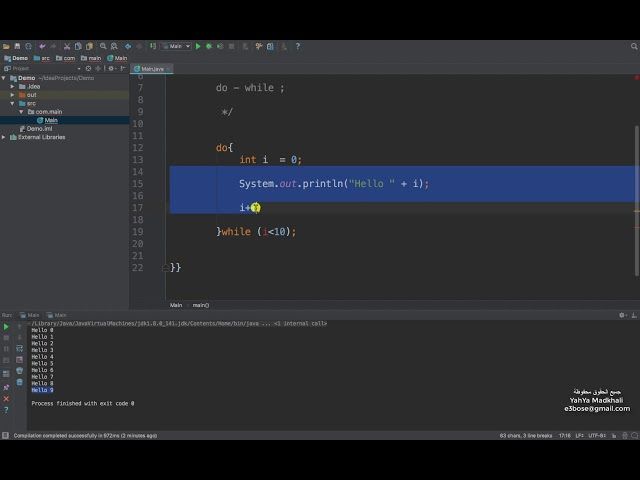Select main folder in navigation breadcrumb

click(91, 58)
